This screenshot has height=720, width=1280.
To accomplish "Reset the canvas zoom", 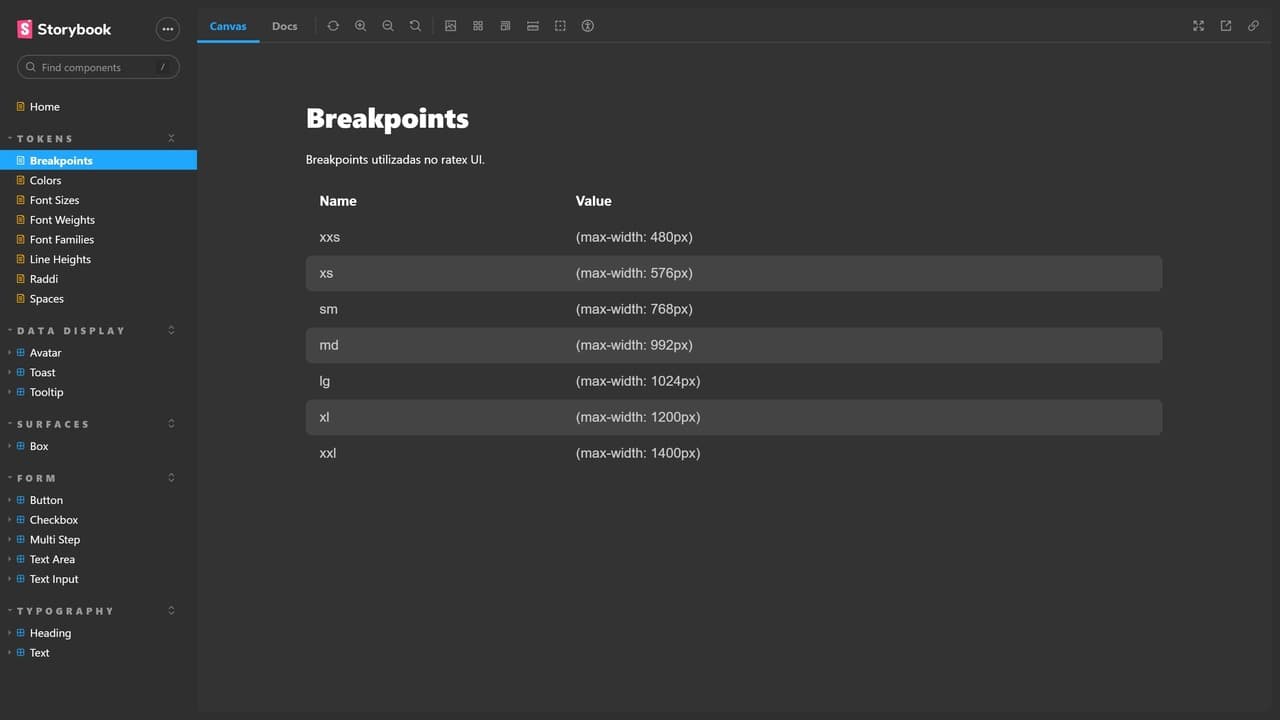I will tap(415, 26).
